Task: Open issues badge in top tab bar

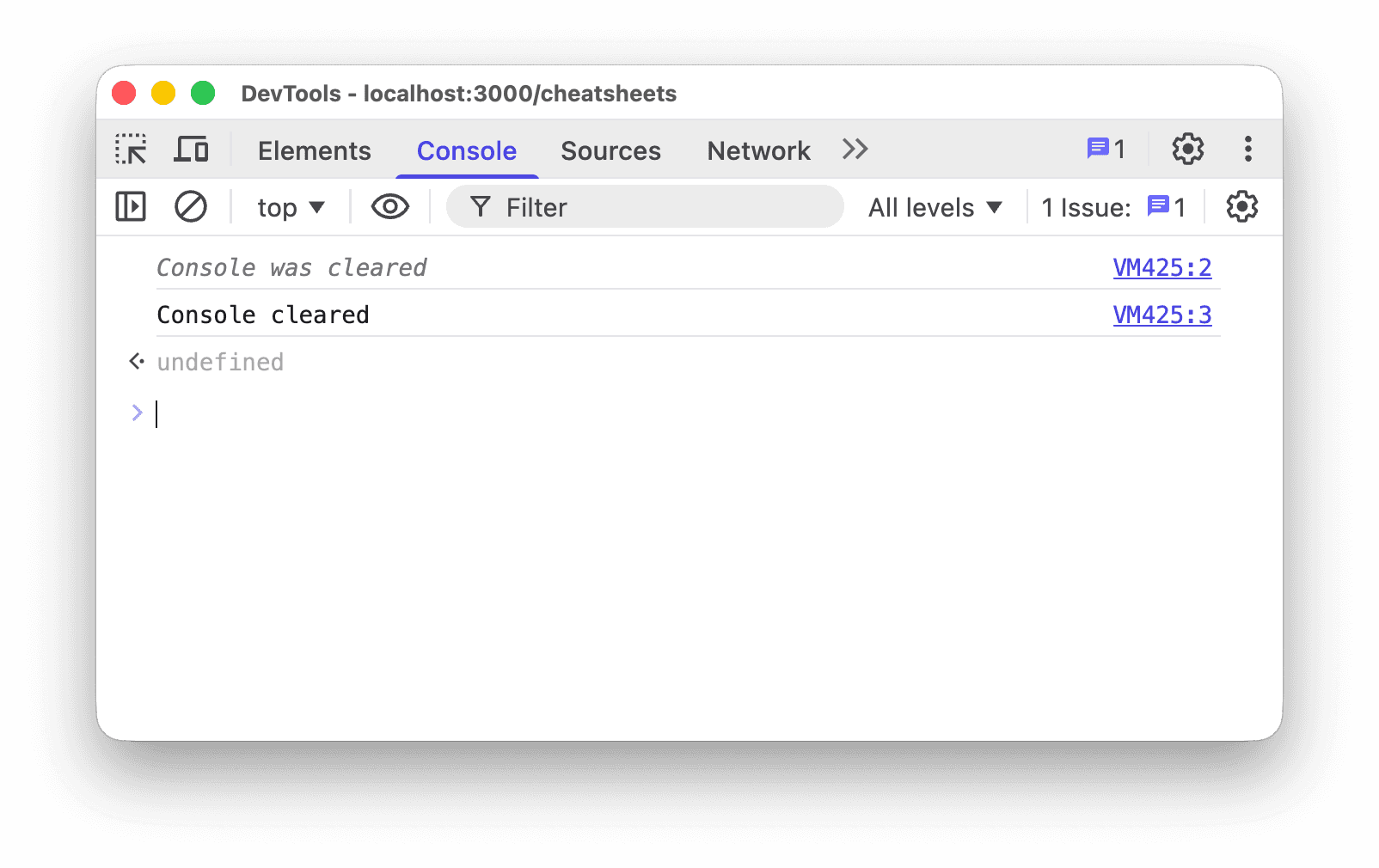Action: coord(1106,150)
